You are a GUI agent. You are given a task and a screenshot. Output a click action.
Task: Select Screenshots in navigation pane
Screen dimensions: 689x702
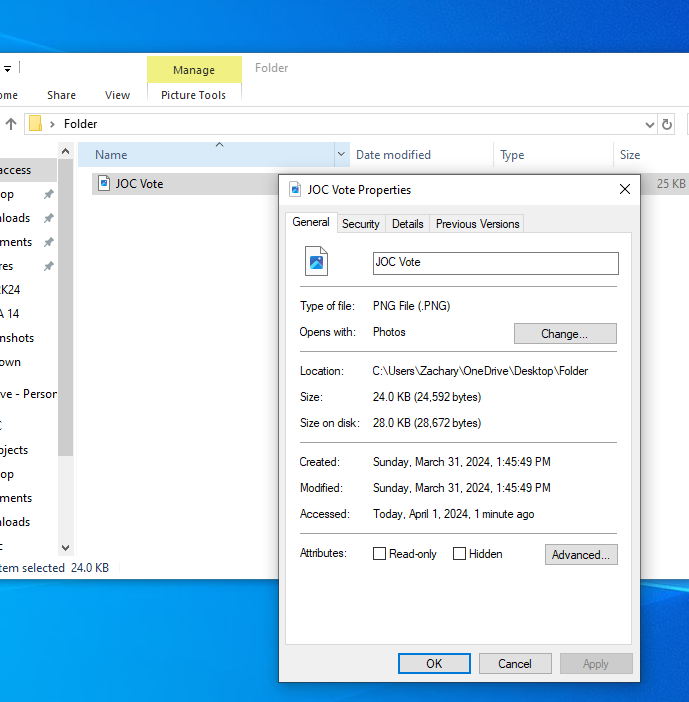(28, 338)
